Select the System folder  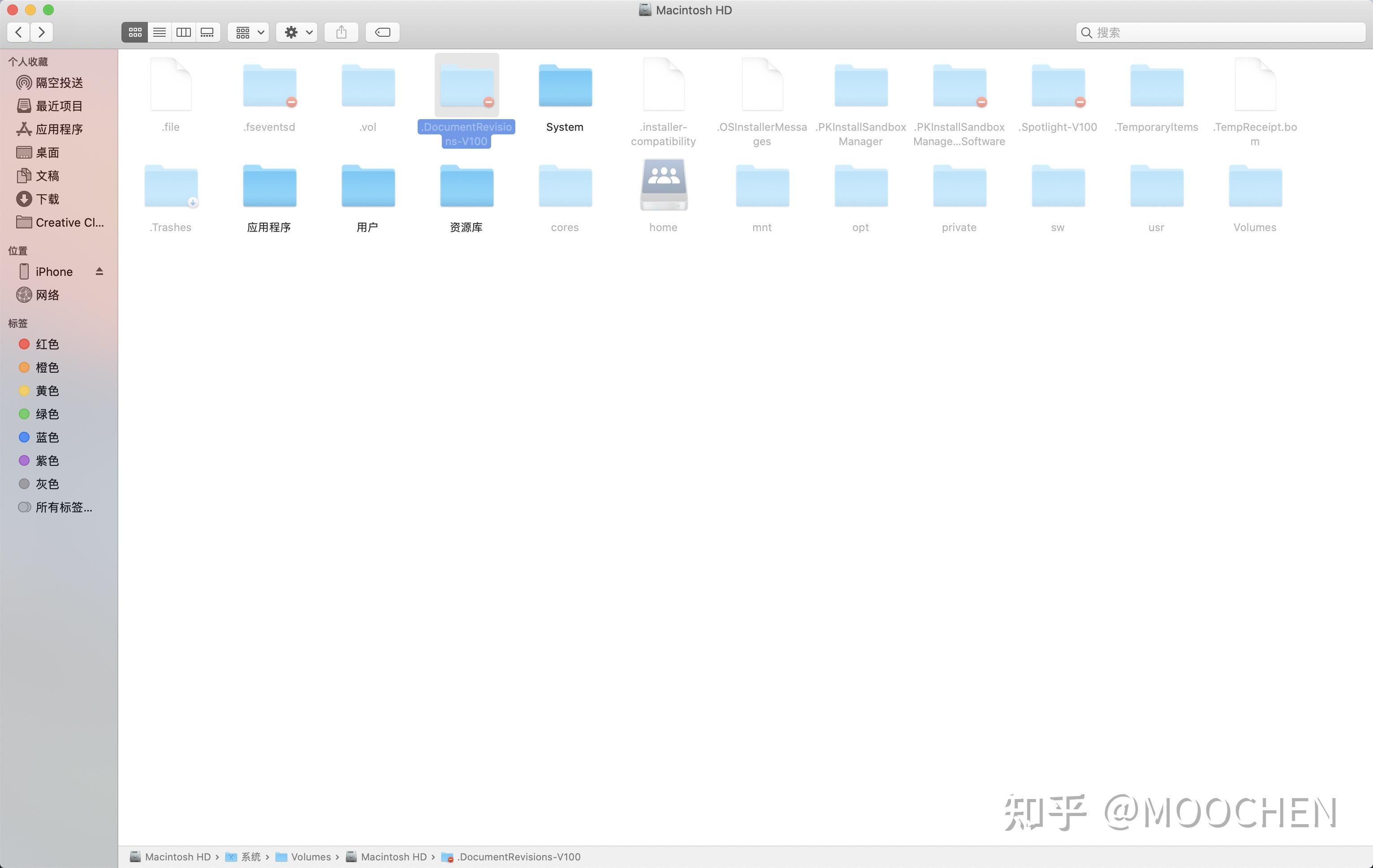click(x=565, y=86)
